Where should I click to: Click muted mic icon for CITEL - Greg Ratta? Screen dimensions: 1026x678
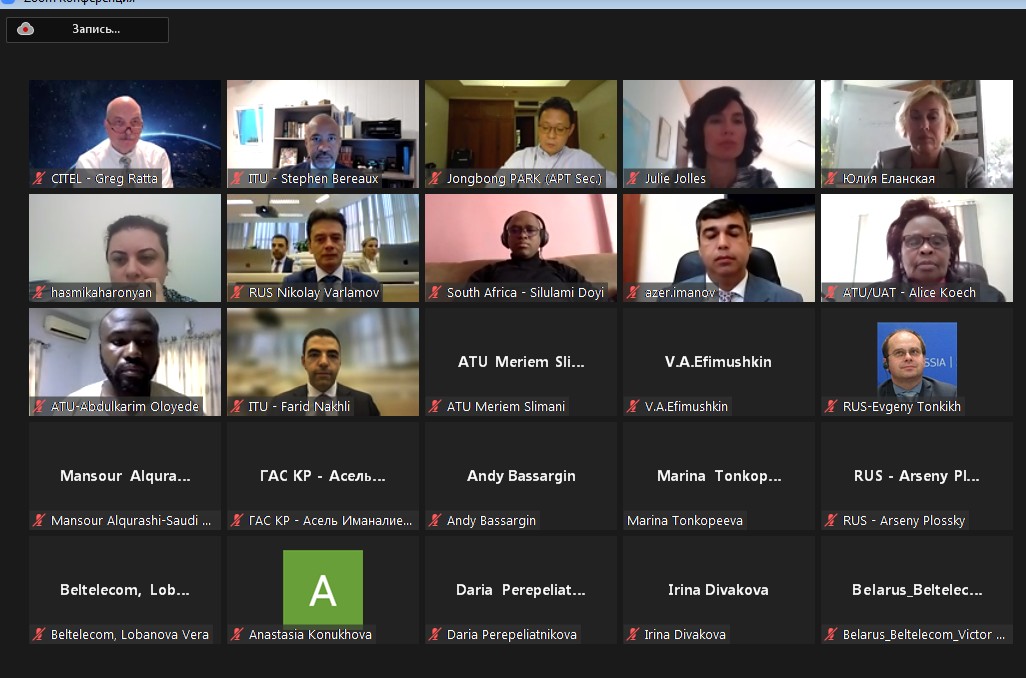(39, 178)
